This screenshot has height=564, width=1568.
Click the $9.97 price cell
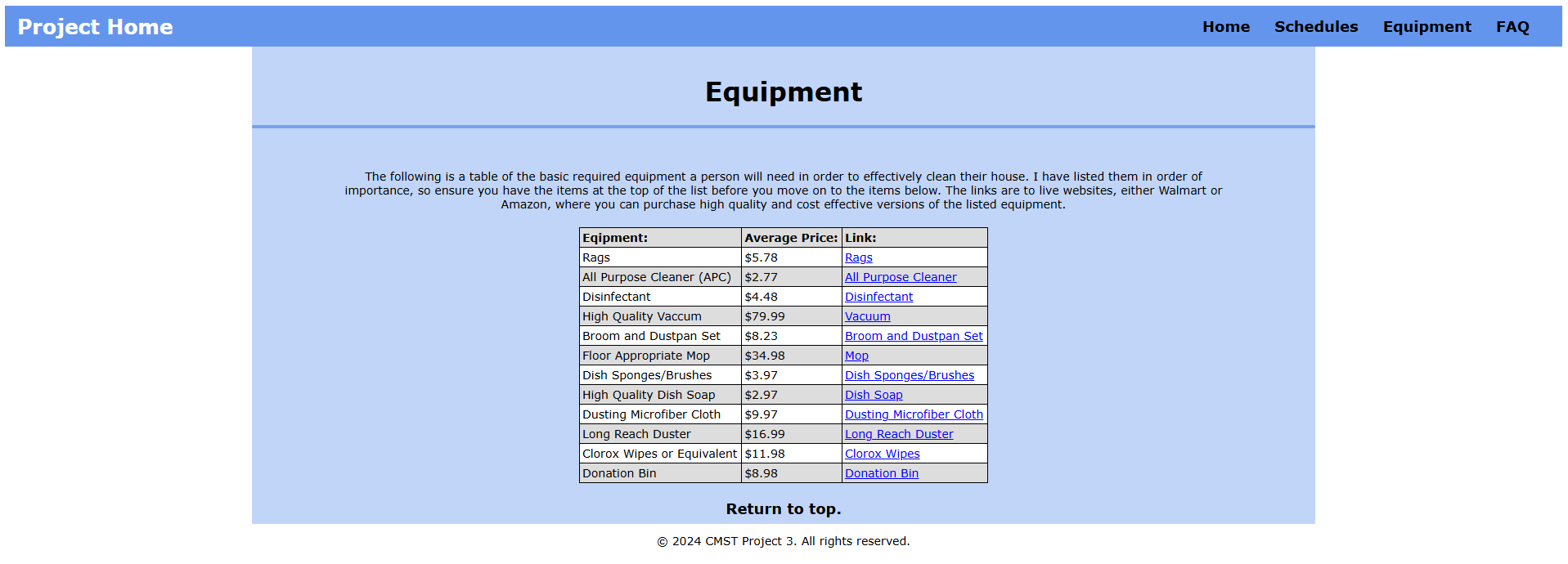tap(791, 414)
